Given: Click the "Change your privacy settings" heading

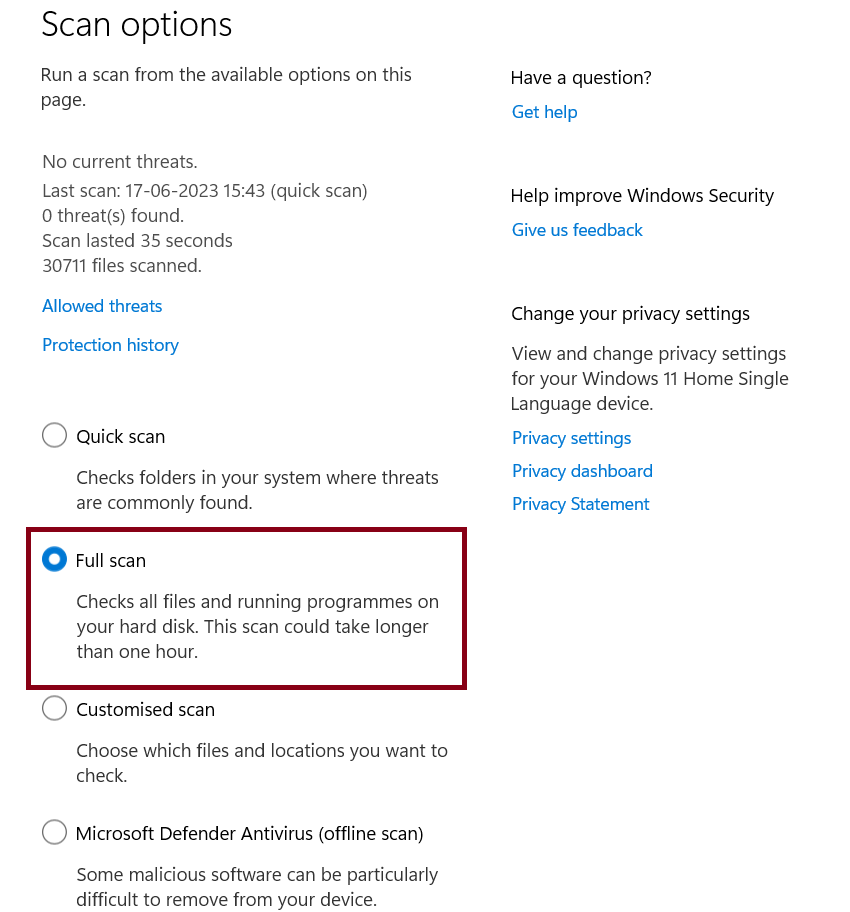Looking at the screenshot, I should point(630,314).
